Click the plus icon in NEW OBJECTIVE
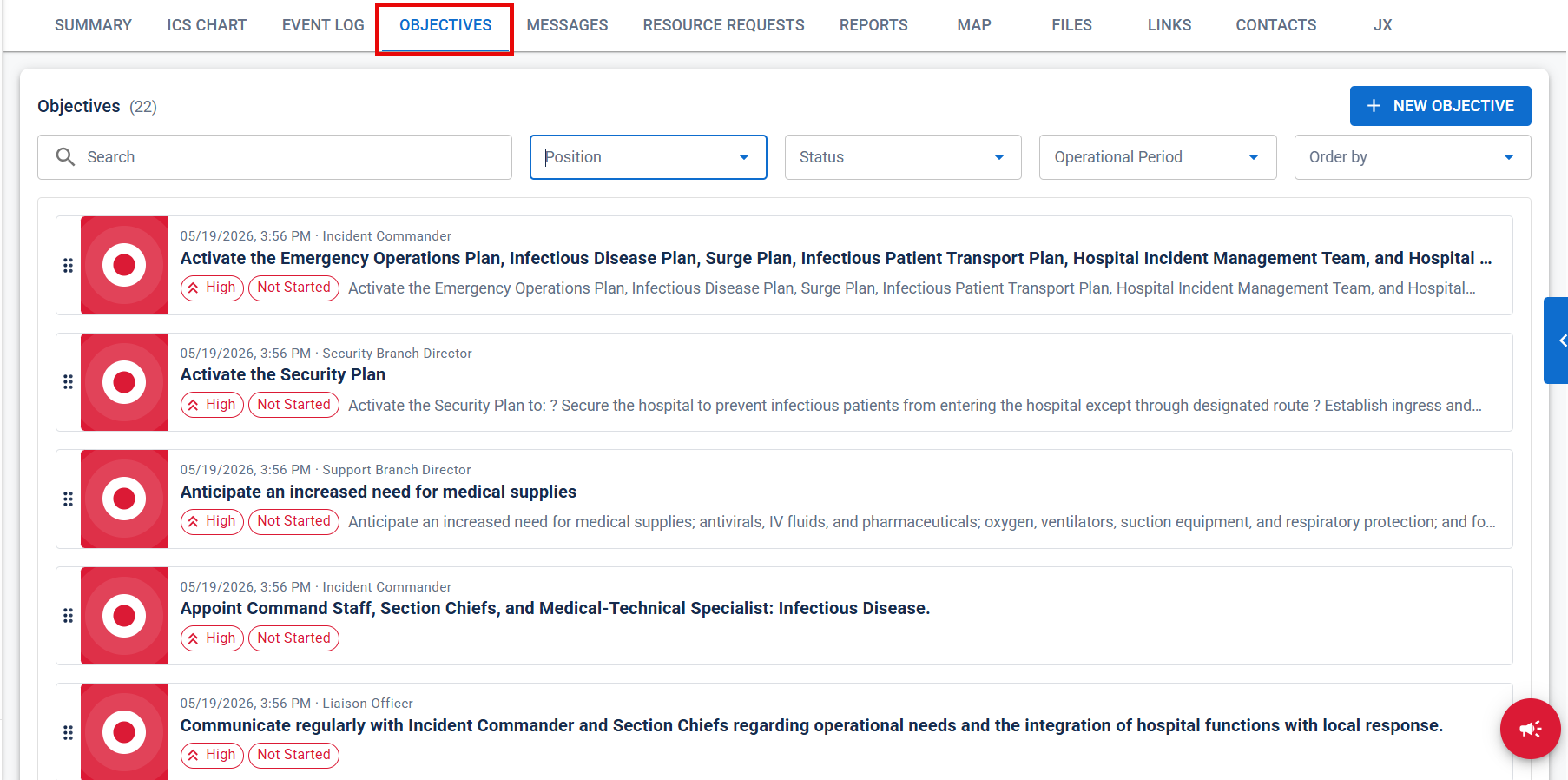This screenshot has height=780, width=1568. [1374, 106]
